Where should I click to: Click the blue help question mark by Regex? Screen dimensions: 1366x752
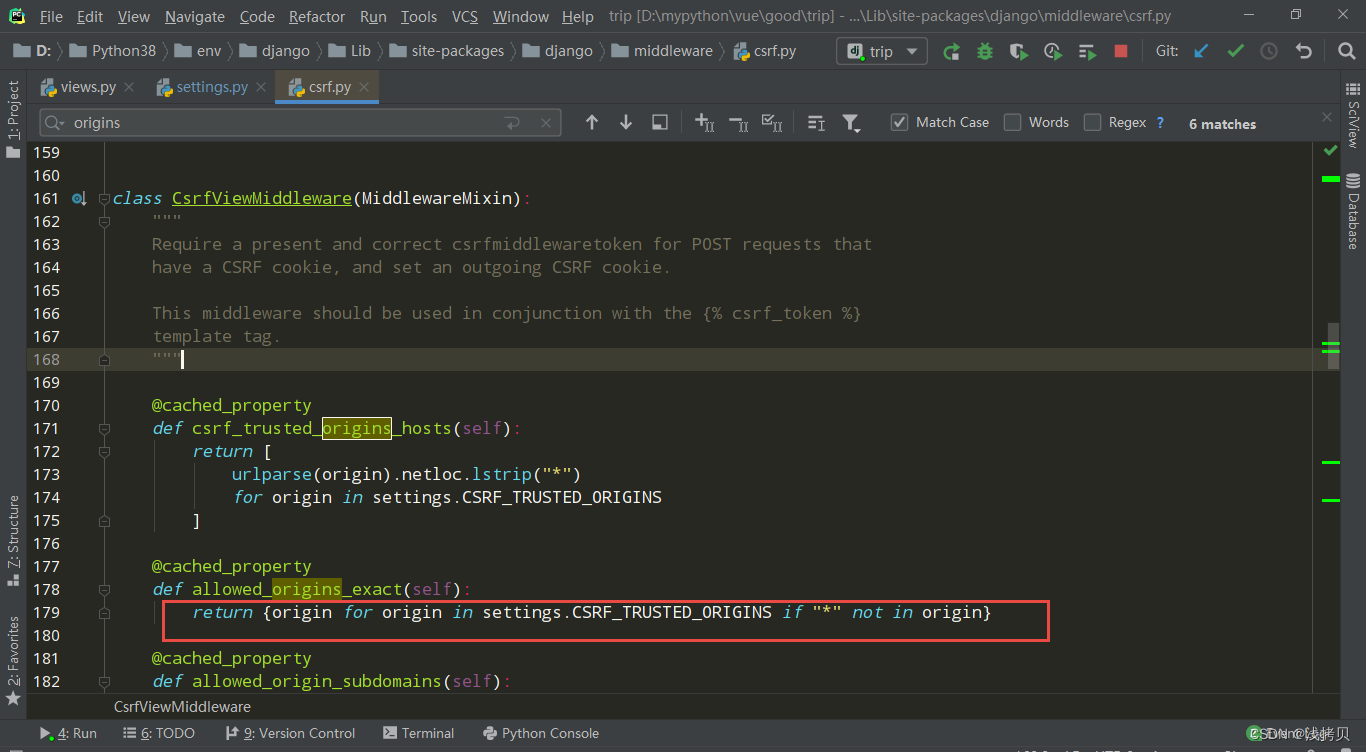click(x=1160, y=122)
